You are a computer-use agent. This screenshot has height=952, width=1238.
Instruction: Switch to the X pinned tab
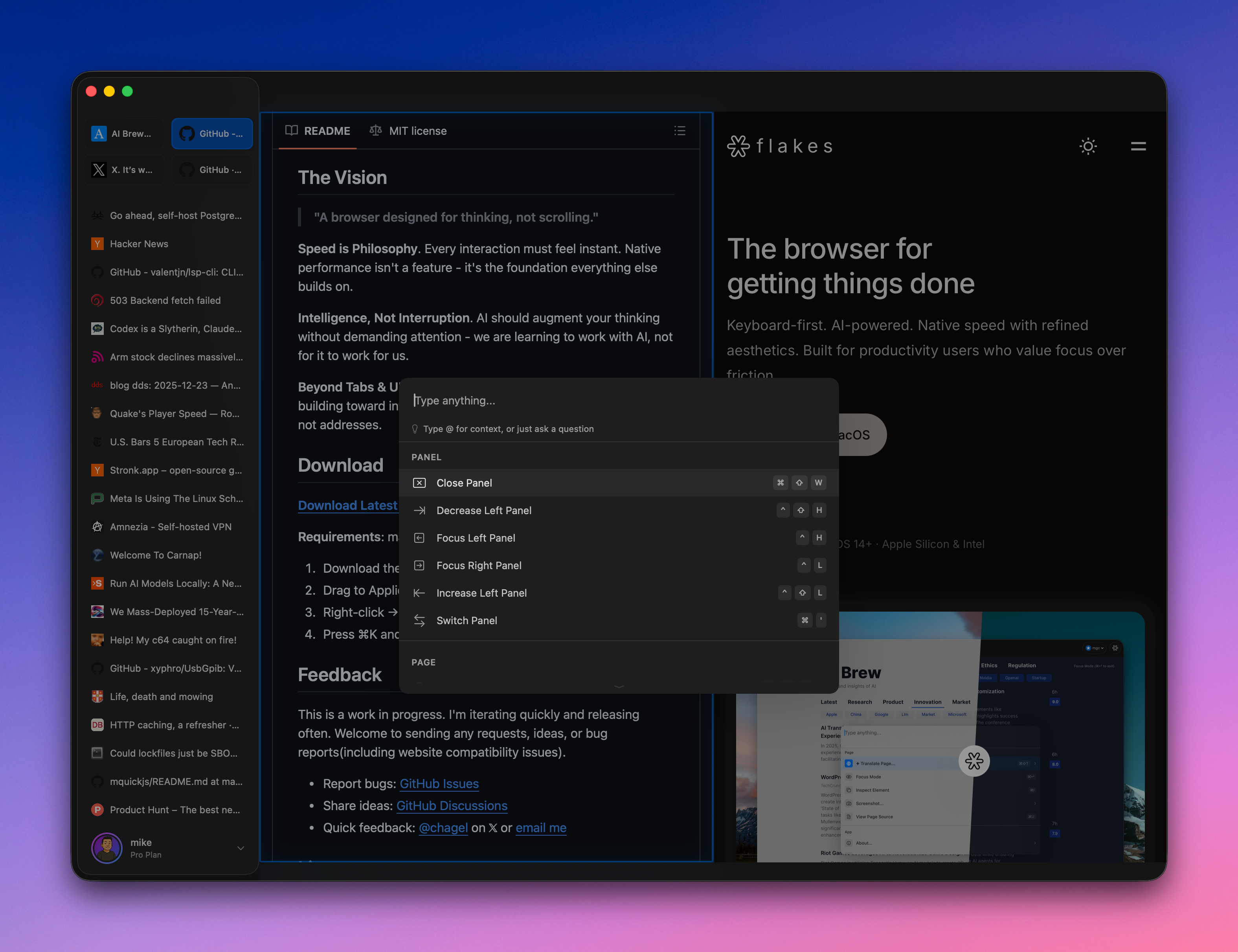124,169
